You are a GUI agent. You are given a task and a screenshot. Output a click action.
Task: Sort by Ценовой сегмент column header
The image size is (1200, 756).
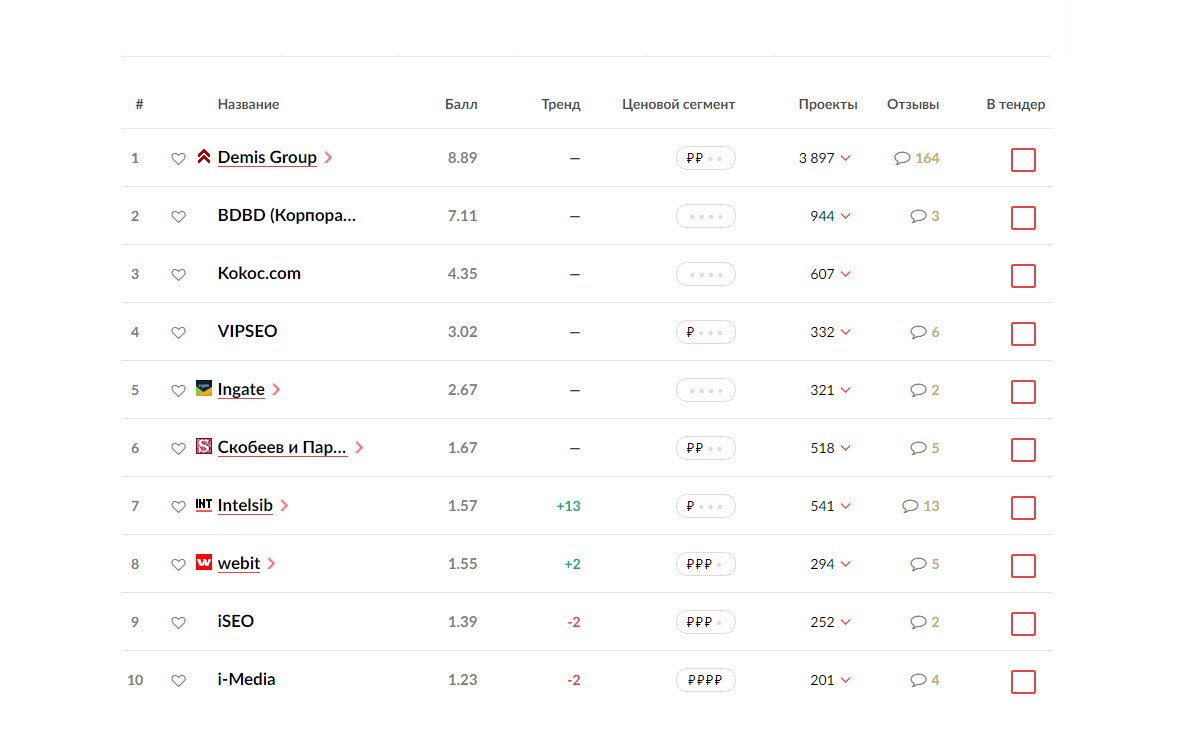click(679, 104)
